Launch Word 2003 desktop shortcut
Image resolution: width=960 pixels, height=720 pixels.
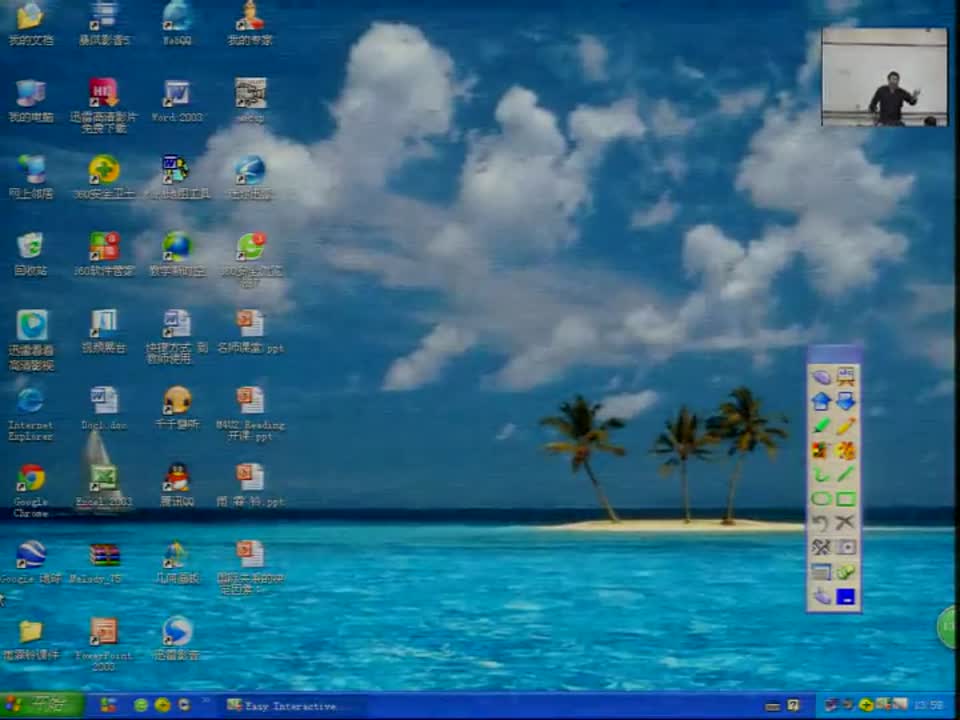tap(177, 94)
